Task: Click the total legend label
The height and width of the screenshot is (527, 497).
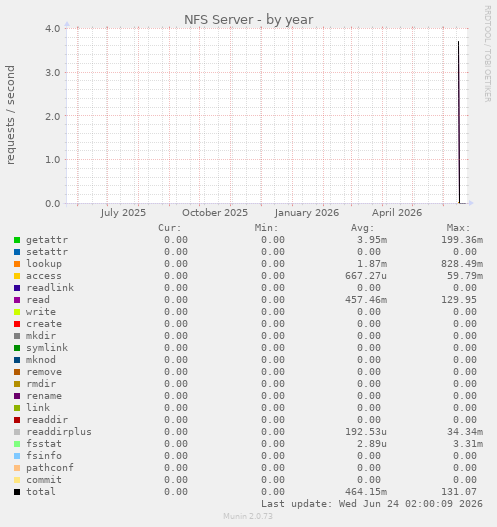Action: [x=41, y=492]
